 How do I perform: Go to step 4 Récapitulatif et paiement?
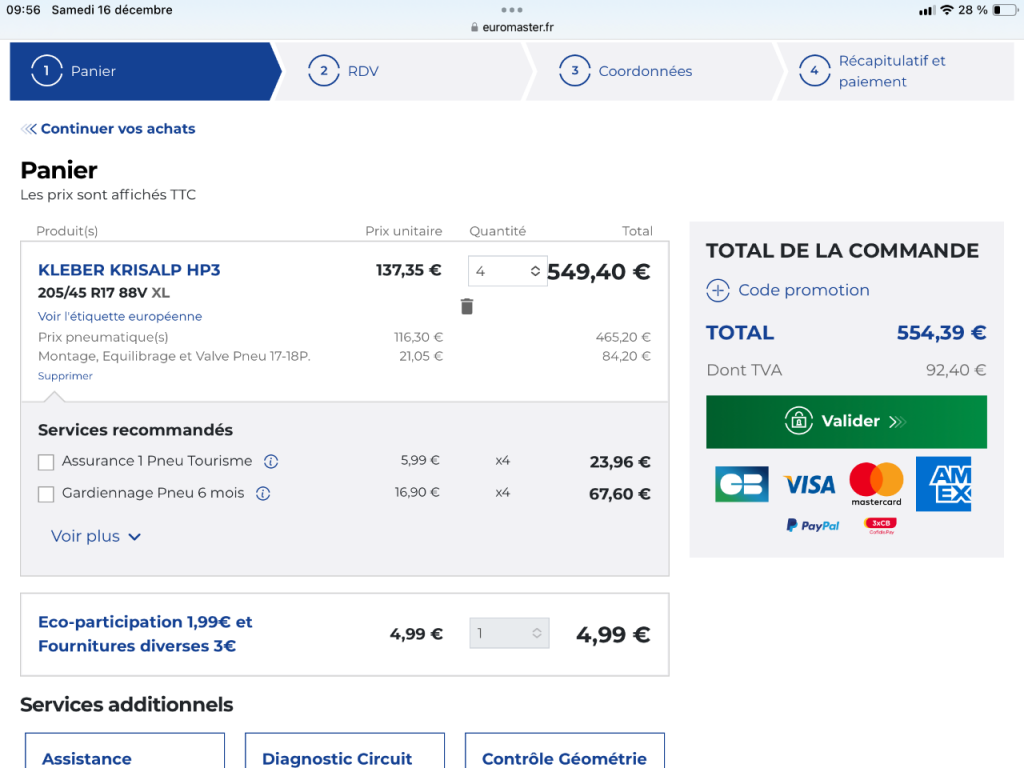pos(895,71)
